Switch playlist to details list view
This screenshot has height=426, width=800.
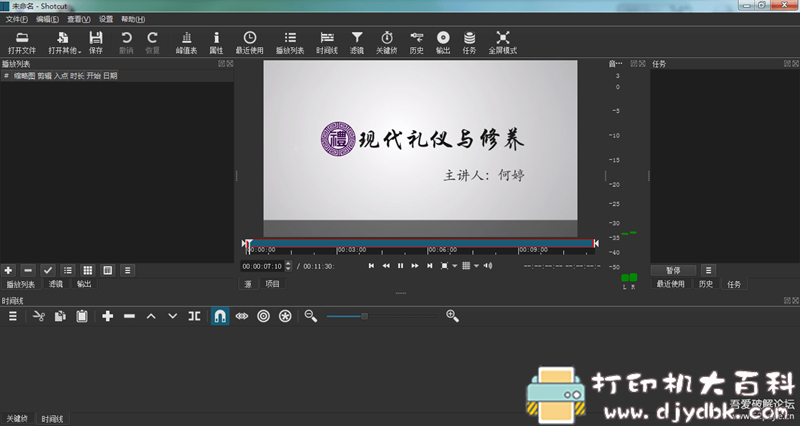coord(68,270)
